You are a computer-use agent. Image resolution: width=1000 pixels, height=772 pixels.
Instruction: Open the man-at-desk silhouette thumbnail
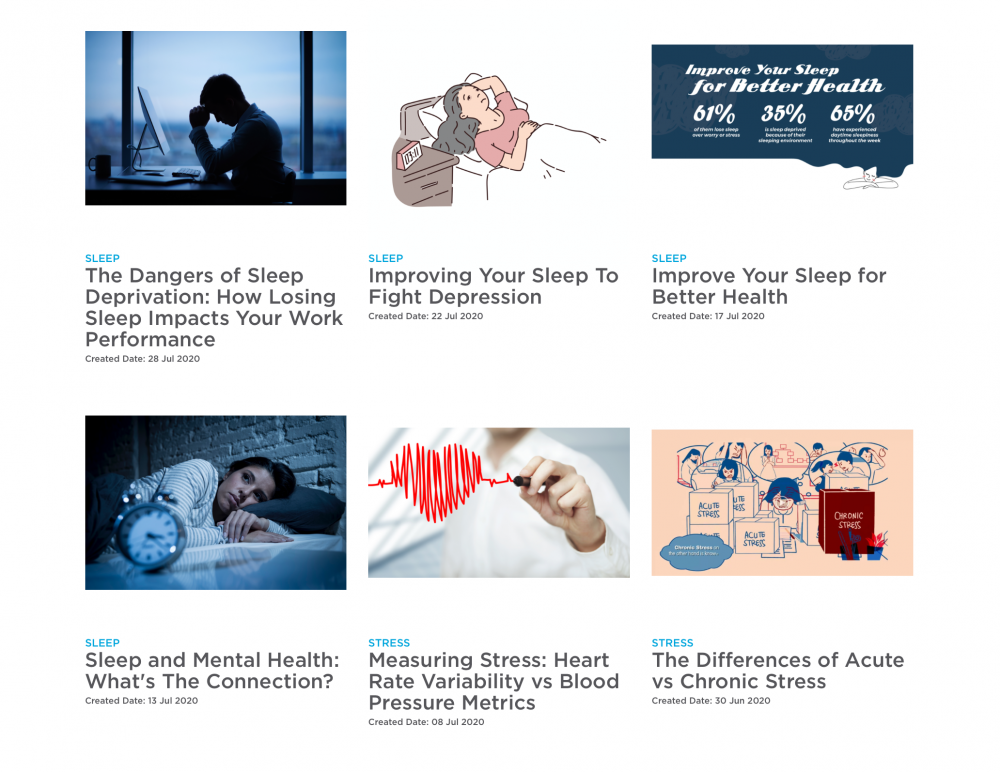coord(216,118)
